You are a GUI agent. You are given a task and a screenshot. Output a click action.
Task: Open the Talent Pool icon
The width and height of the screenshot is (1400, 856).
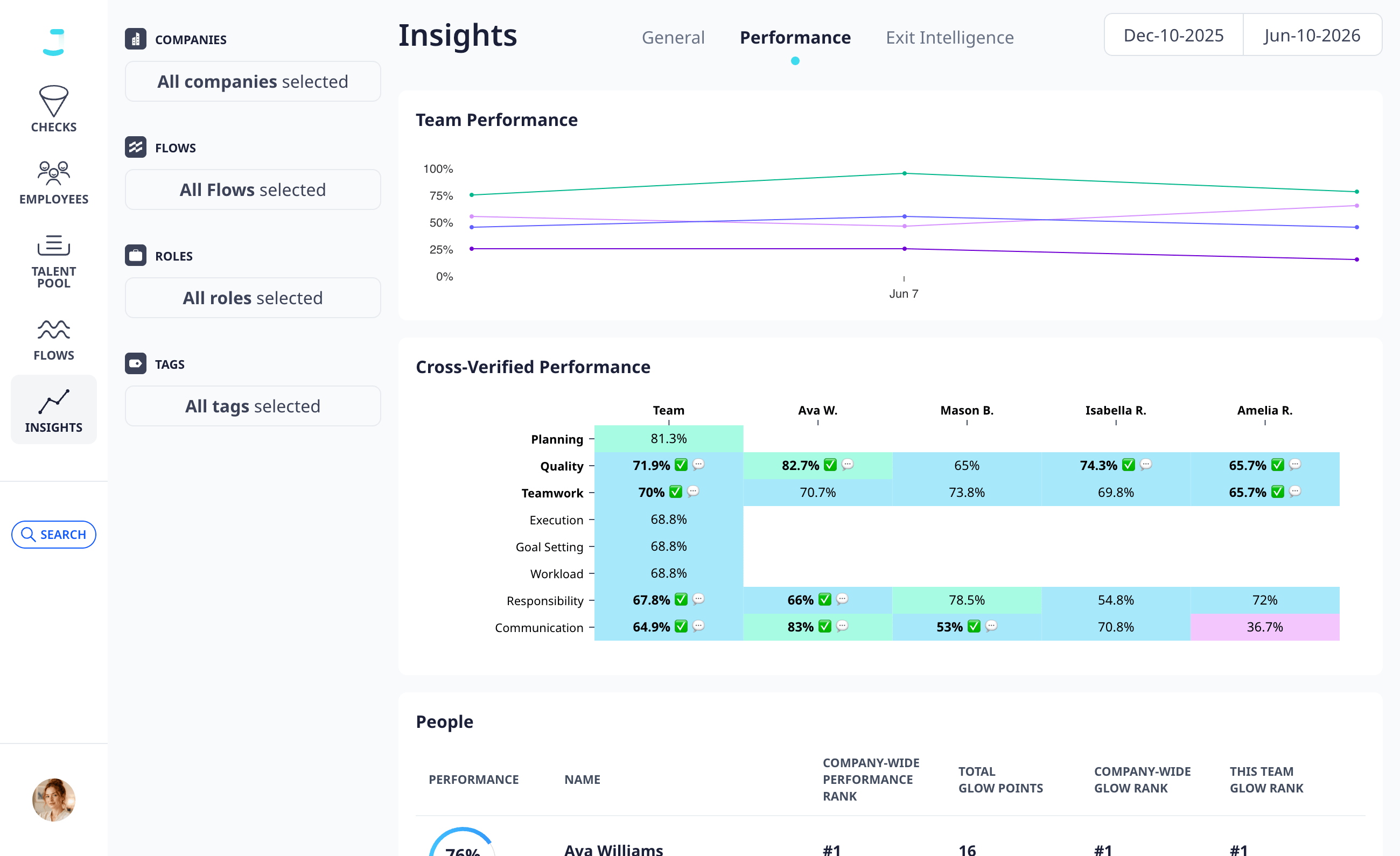click(x=54, y=245)
